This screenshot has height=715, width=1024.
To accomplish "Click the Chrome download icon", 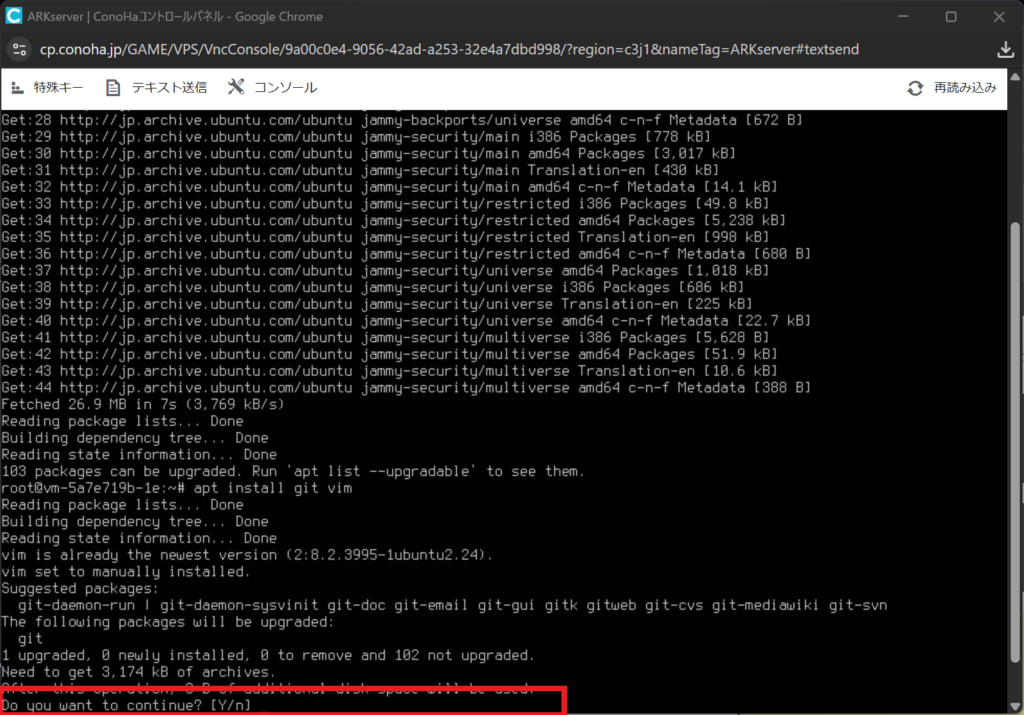I will [1006, 49].
